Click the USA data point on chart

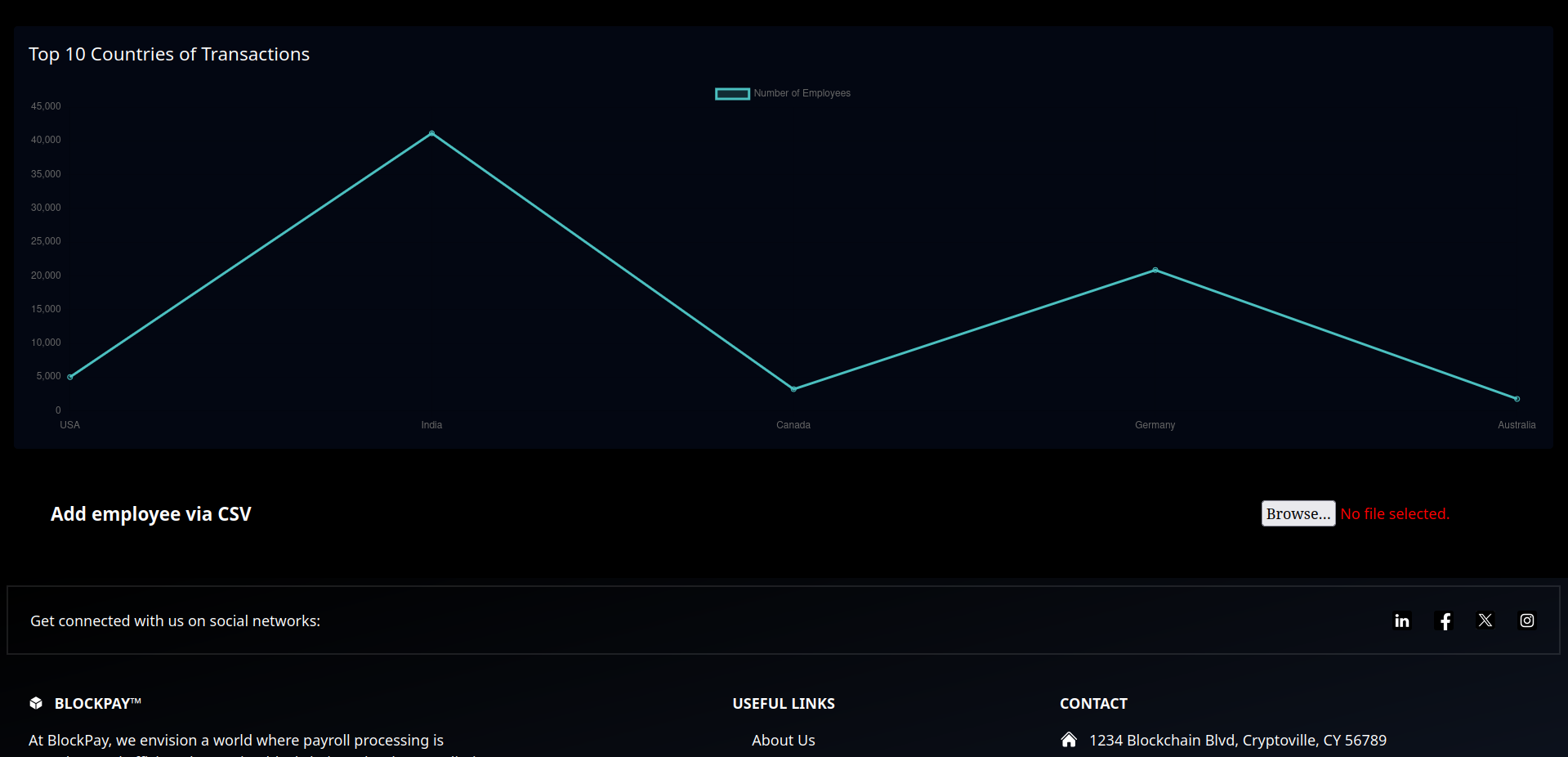70,377
